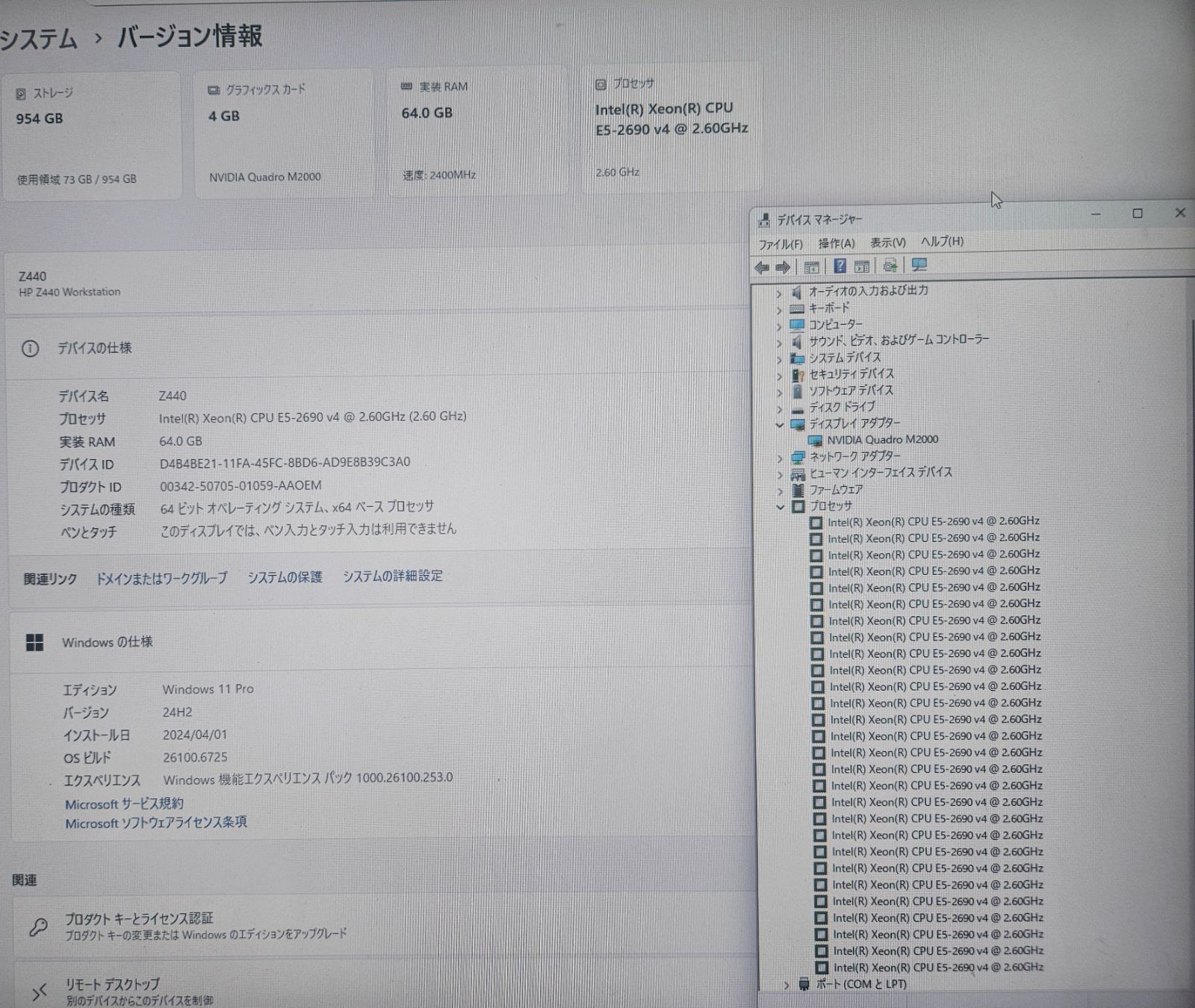Image resolution: width=1195 pixels, height=1008 pixels.
Task: Click the Forward navigation arrow in Device Manager
Action: tap(783, 265)
